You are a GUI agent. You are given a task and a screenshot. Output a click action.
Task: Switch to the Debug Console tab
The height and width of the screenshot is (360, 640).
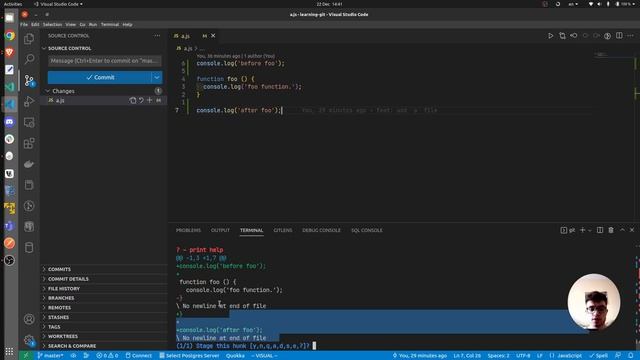[321, 230]
